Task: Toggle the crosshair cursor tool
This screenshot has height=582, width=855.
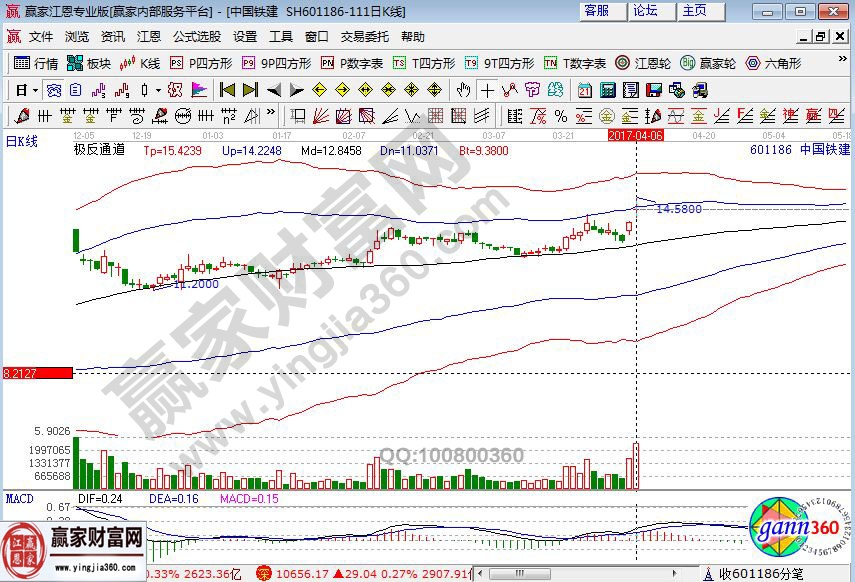Action: pyautogui.click(x=487, y=89)
